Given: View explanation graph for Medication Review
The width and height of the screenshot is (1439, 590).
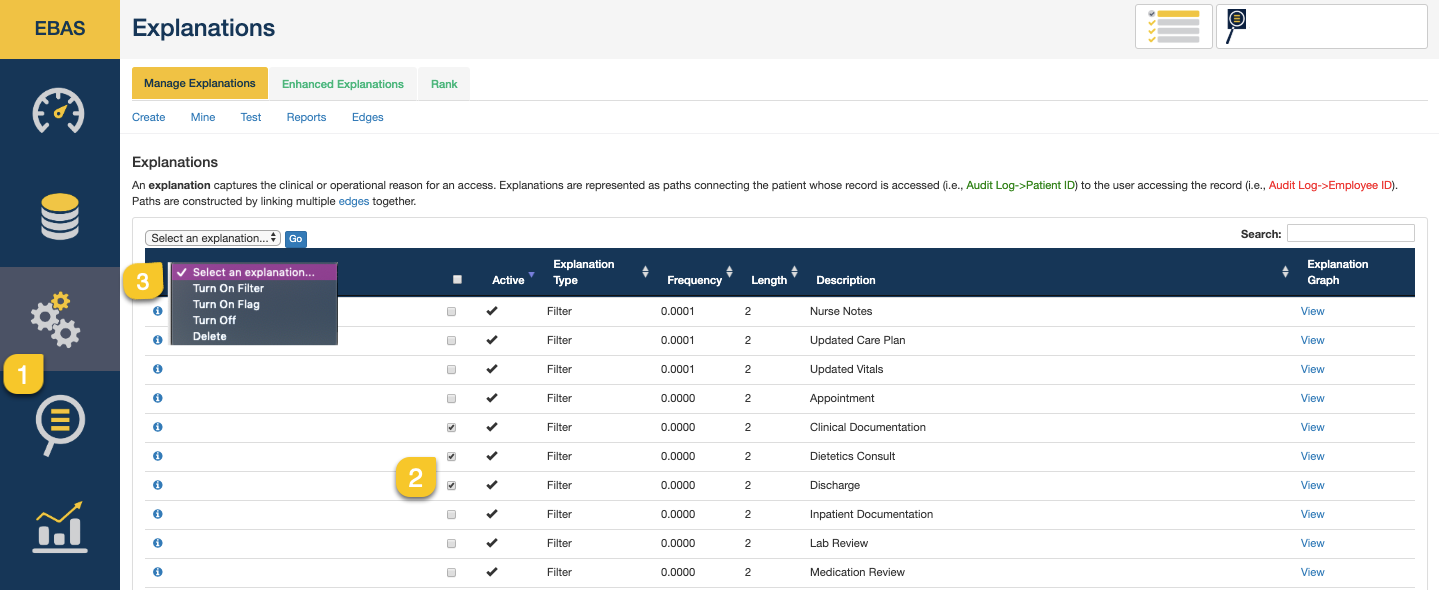Looking at the screenshot, I should 1312,572.
